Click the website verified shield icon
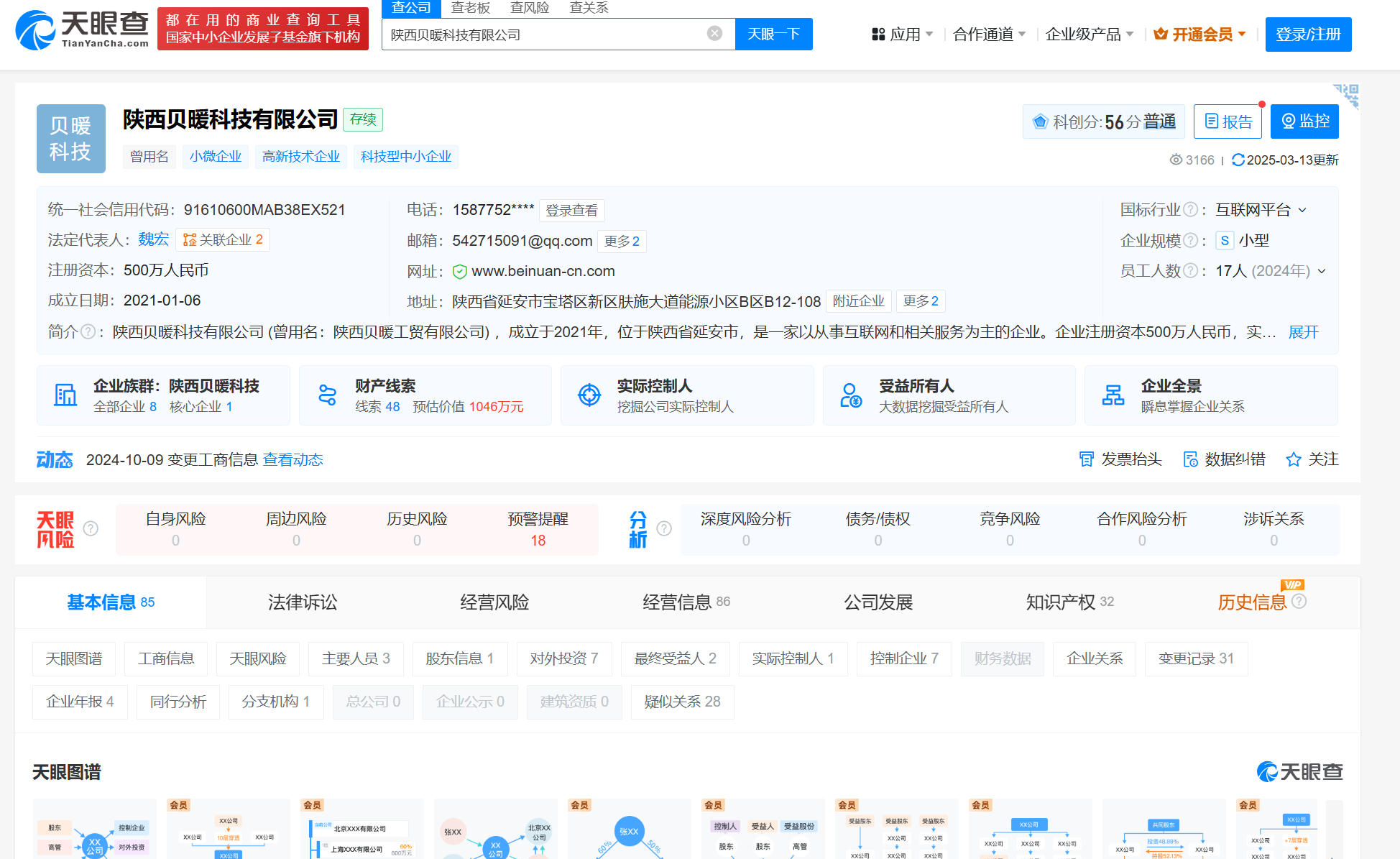The height and width of the screenshot is (859, 1400). point(460,272)
